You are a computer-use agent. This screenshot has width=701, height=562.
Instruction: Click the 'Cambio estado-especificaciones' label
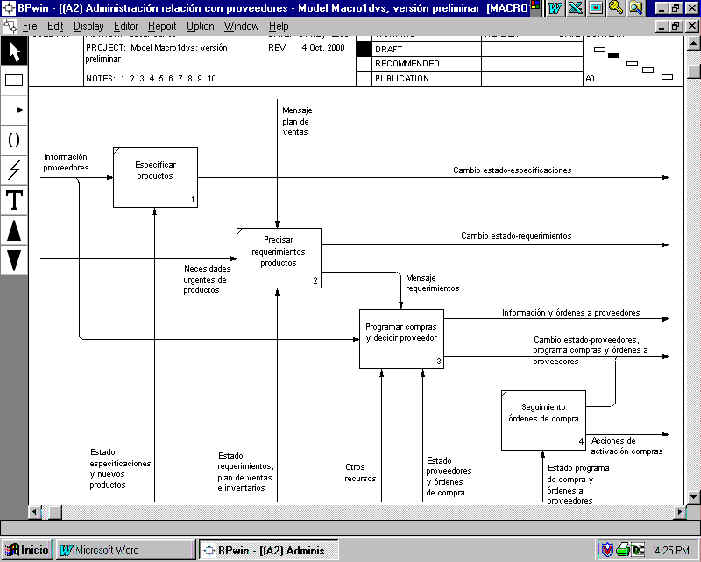tap(512, 170)
